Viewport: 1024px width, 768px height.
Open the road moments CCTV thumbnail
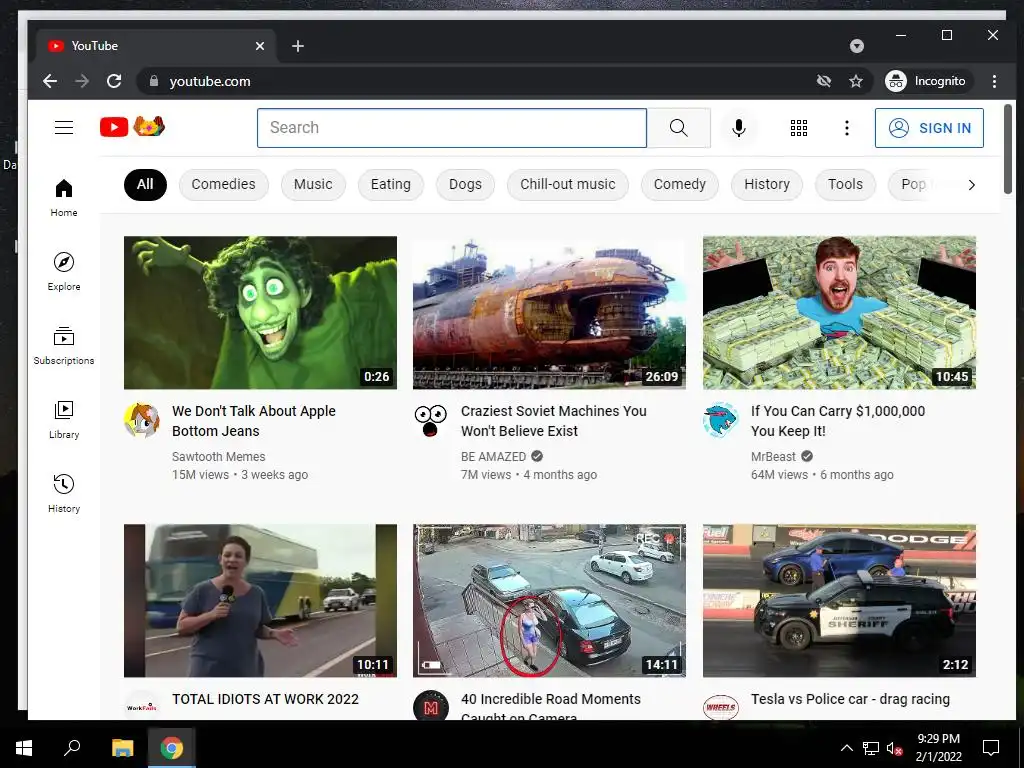tap(549, 601)
